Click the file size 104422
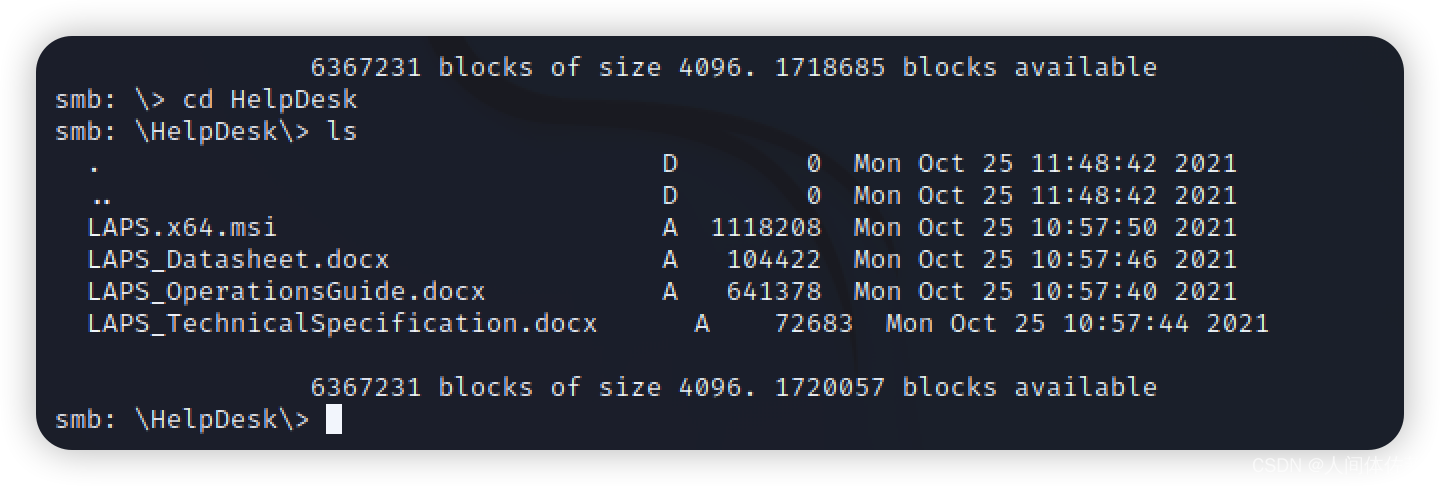Viewport: 1440px width, 486px height. (774, 259)
